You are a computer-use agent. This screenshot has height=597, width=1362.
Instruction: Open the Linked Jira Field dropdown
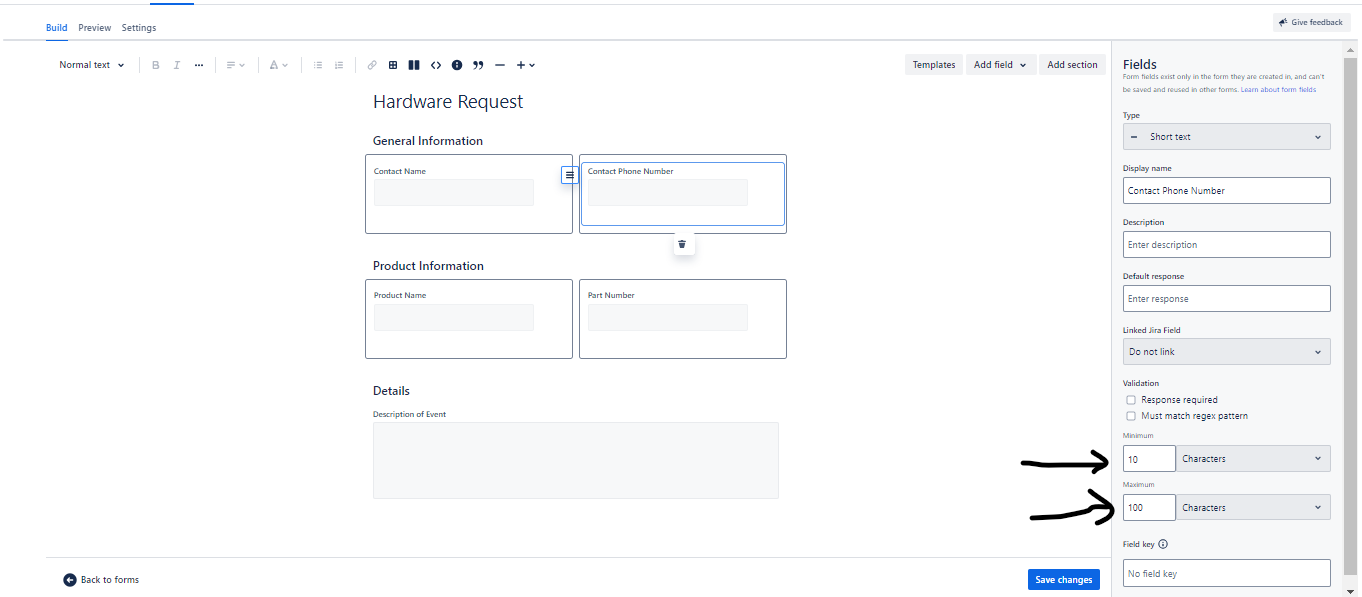pos(1226,351)
